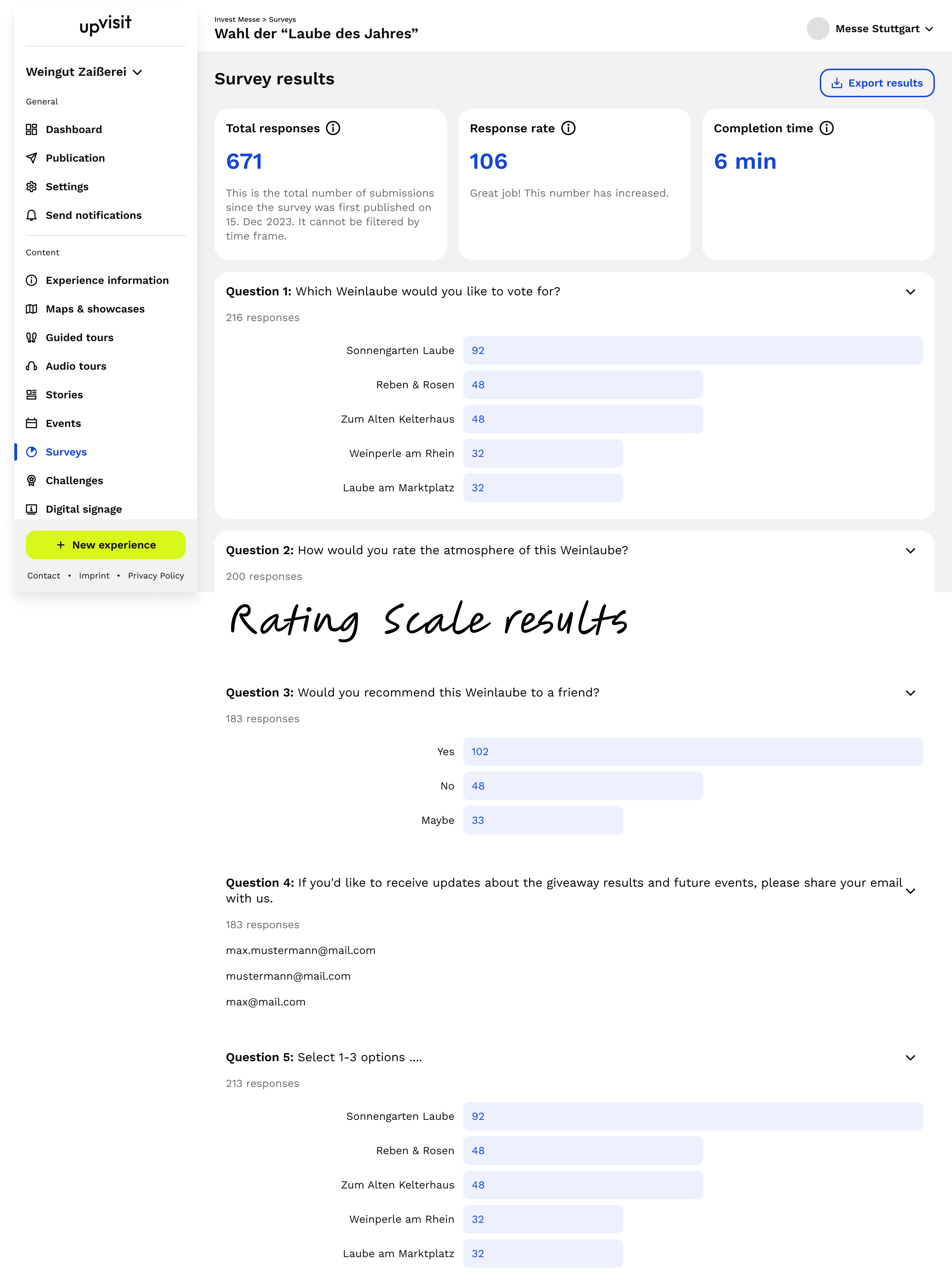The image size is (952, 1285).
Task: Select Surveys in the sidebar
Action: (66, 452)
